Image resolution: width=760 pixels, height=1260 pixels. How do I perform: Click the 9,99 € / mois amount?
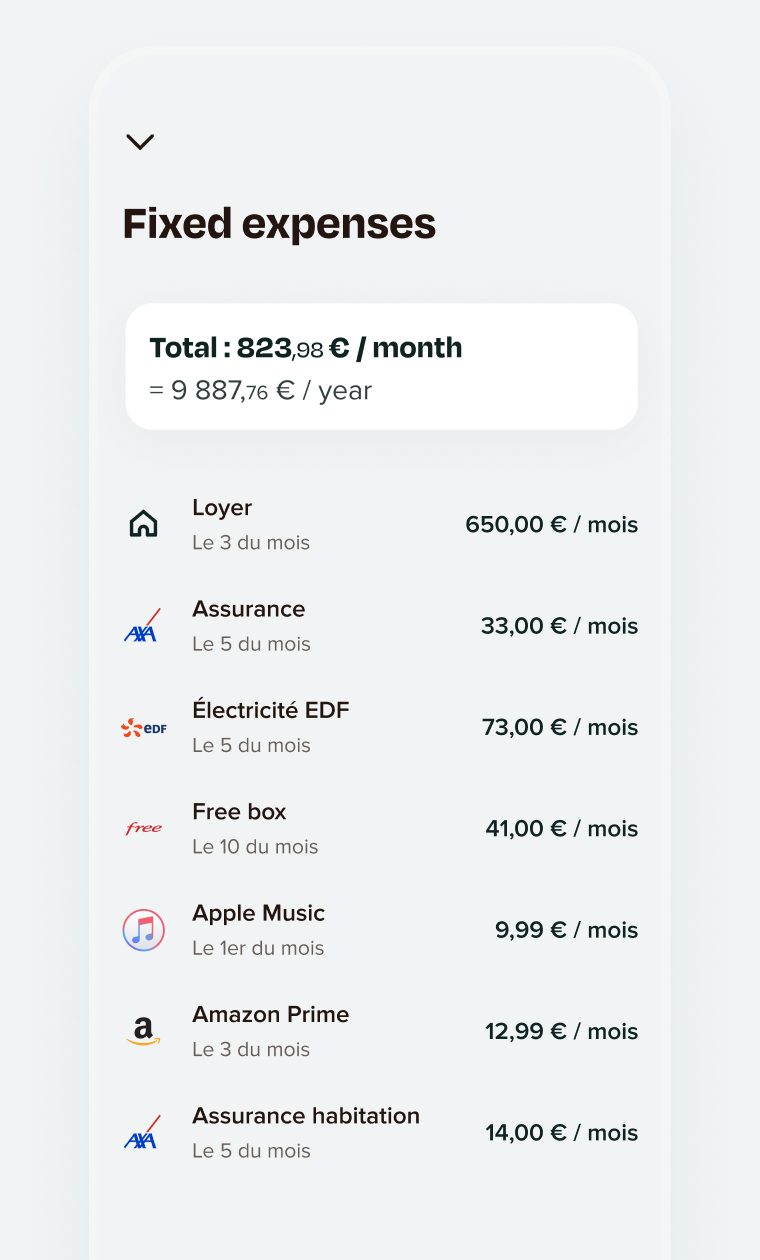tap(566, 930)
